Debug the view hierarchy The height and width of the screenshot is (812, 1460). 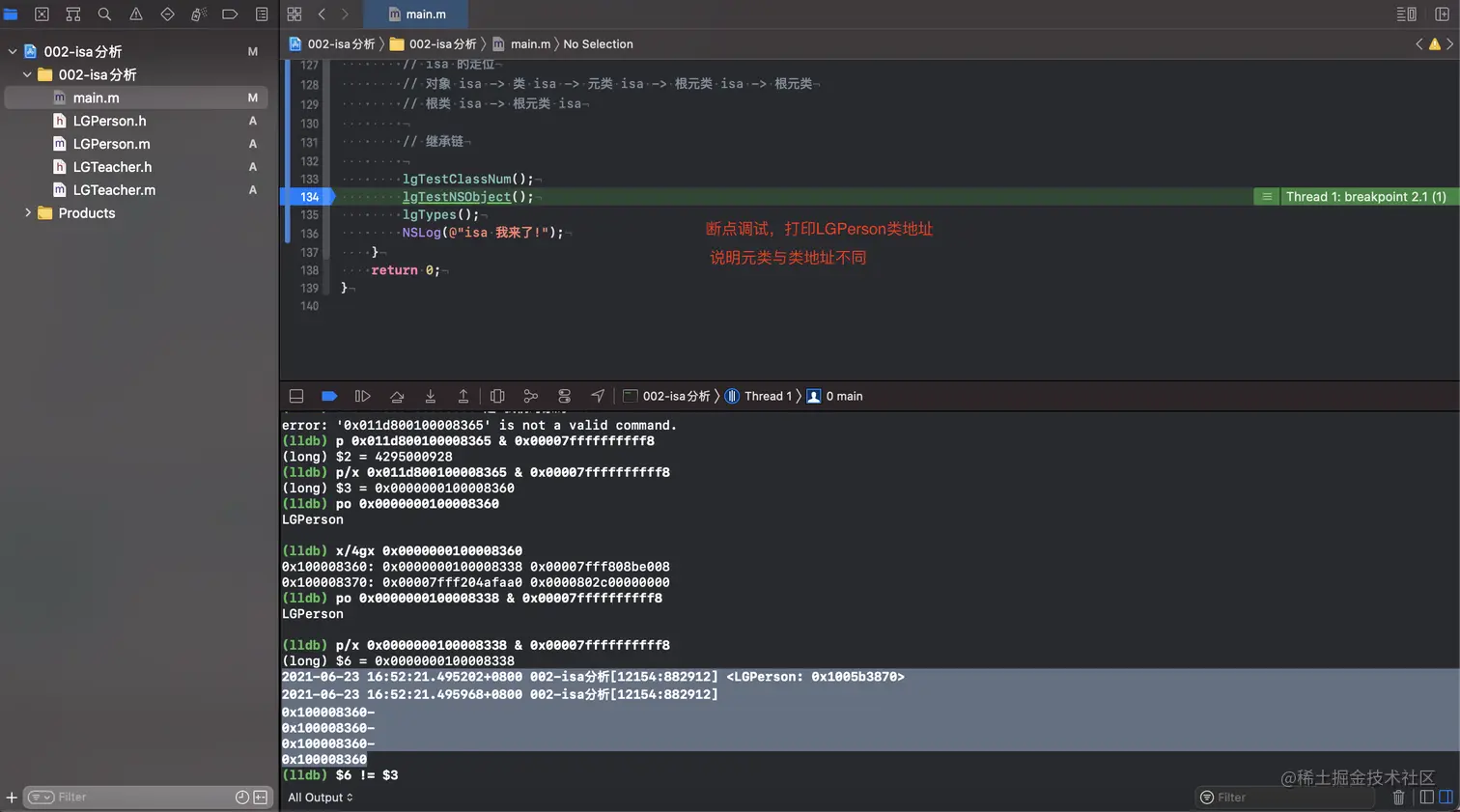coord(497,396)
